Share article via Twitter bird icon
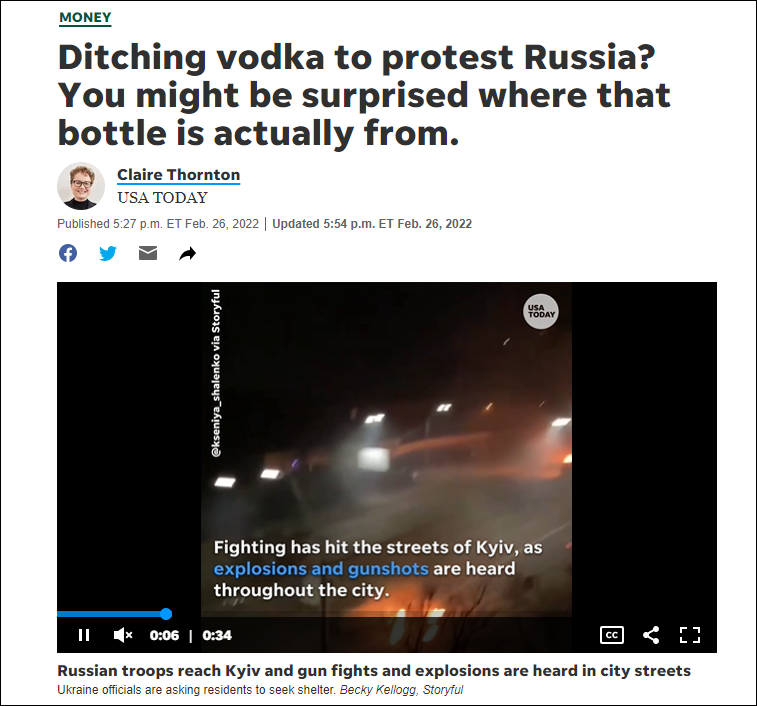 (x=108, y=253)
